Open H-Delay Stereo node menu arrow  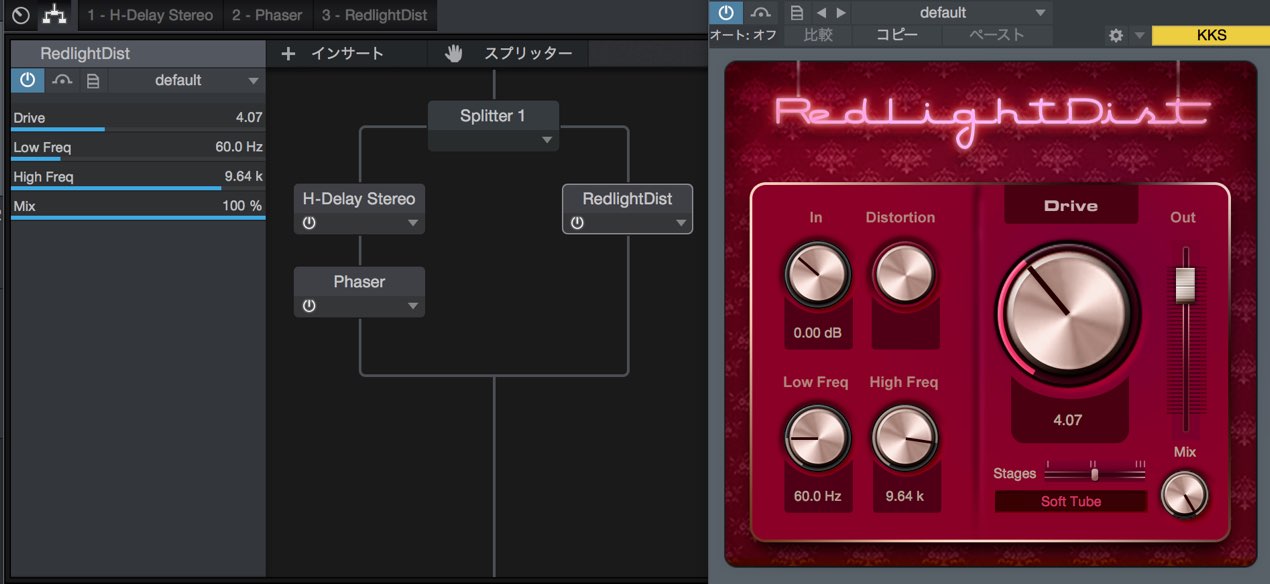[413, 223]
